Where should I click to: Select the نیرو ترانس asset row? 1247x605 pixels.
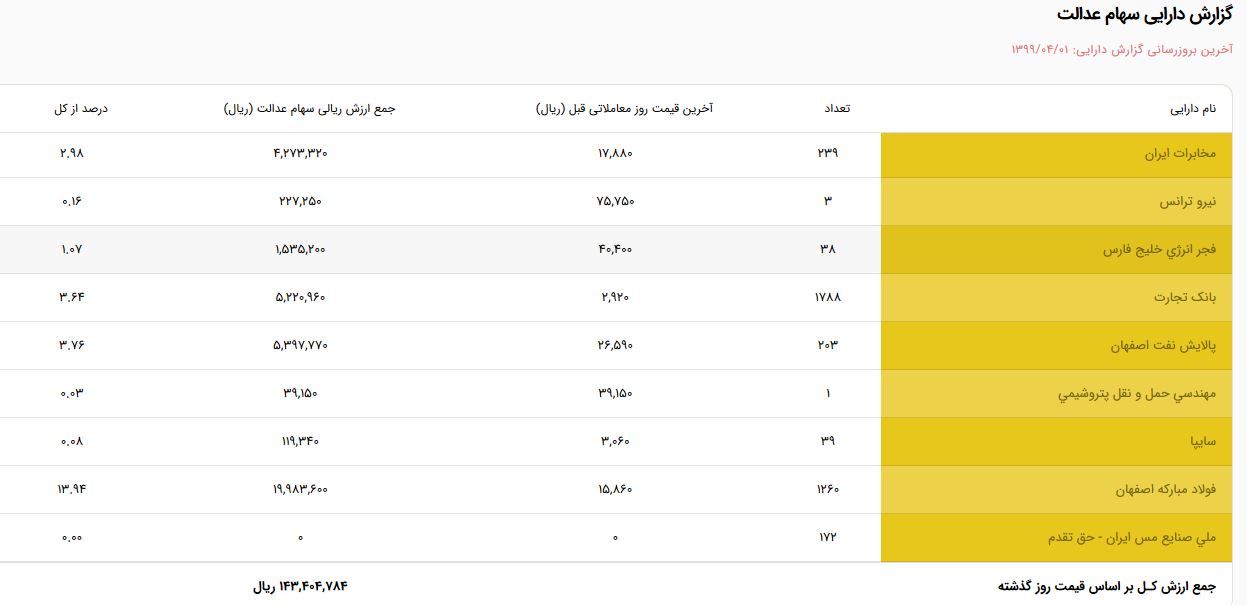click(x=616, y=202)
